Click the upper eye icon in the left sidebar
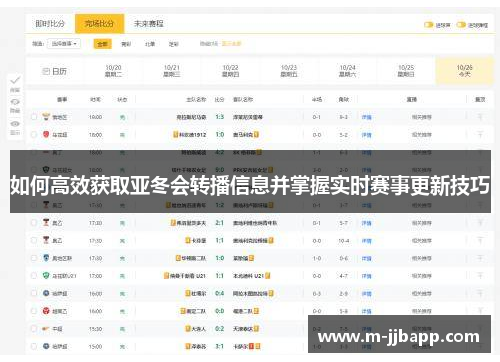The width and height of the screenshot is (500, 362). pos(15,102)
